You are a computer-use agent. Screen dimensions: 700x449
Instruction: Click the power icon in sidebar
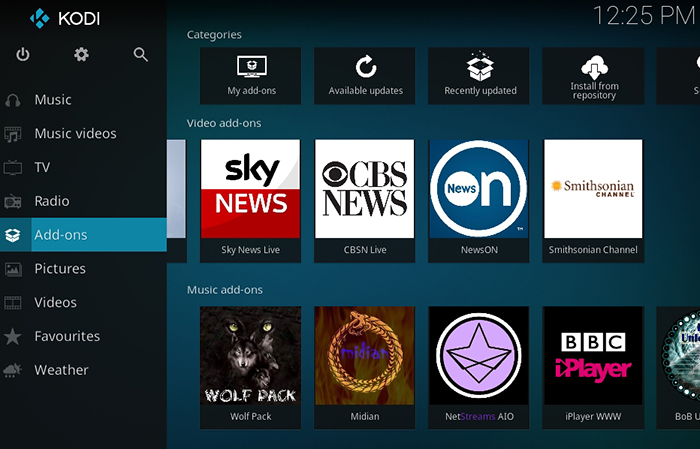tap(23, 54)
